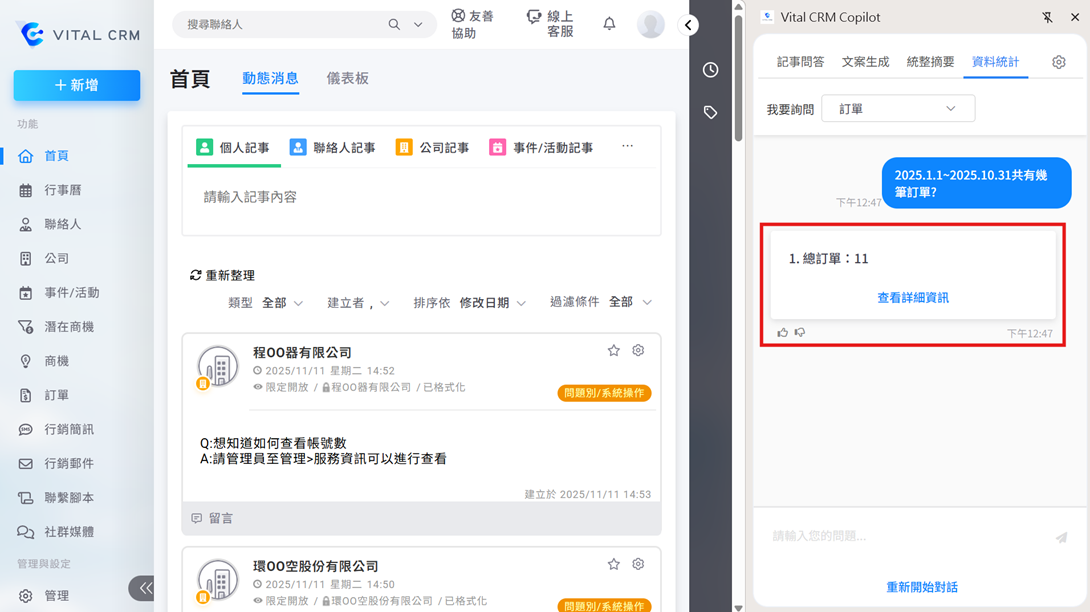Image resolution: width=1090 pixels, height=612 pixels.
Task: Click the 查看詳細資訊 link
Action: pos(912,298)
